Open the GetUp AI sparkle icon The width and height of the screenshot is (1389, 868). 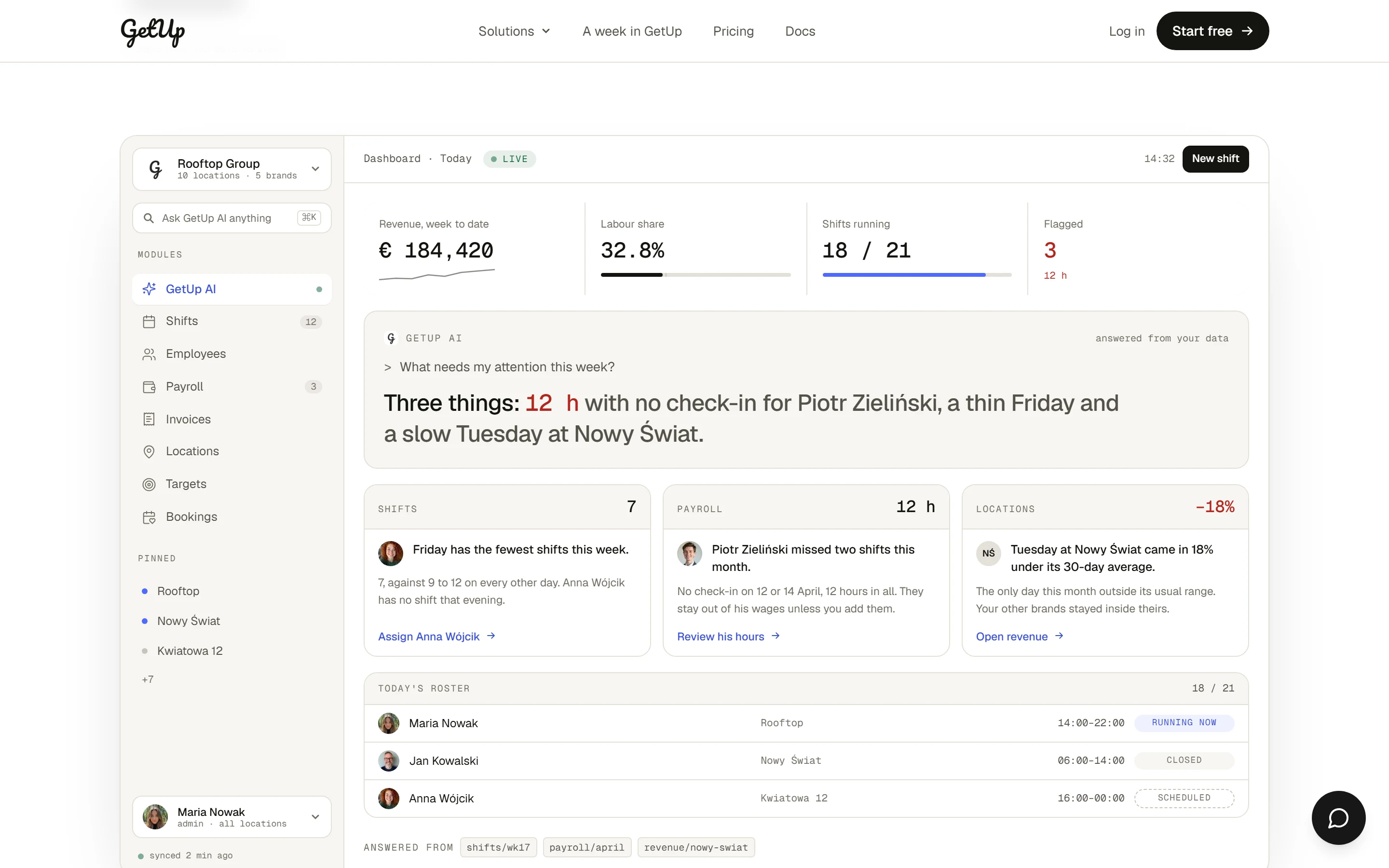pos(149,289)
